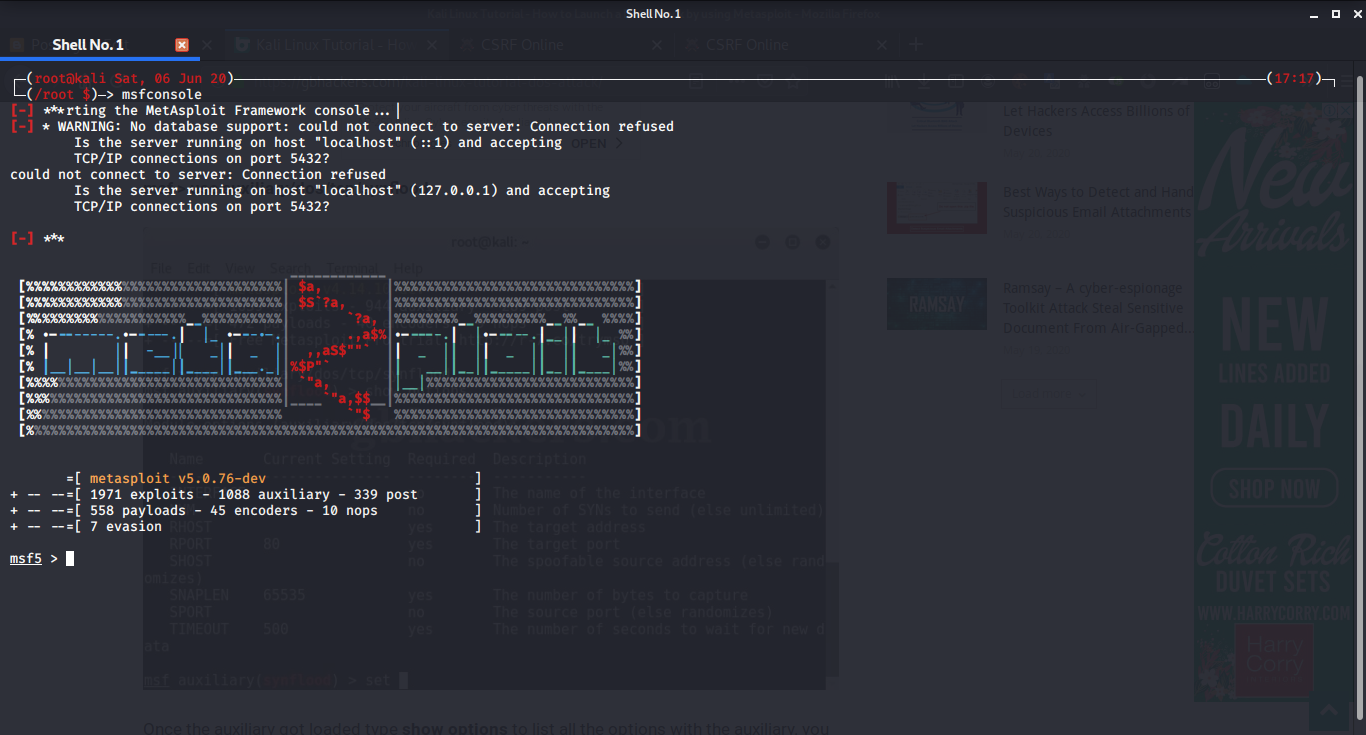Open a new browser tab with the plus icon

click(x=917, y=44)
